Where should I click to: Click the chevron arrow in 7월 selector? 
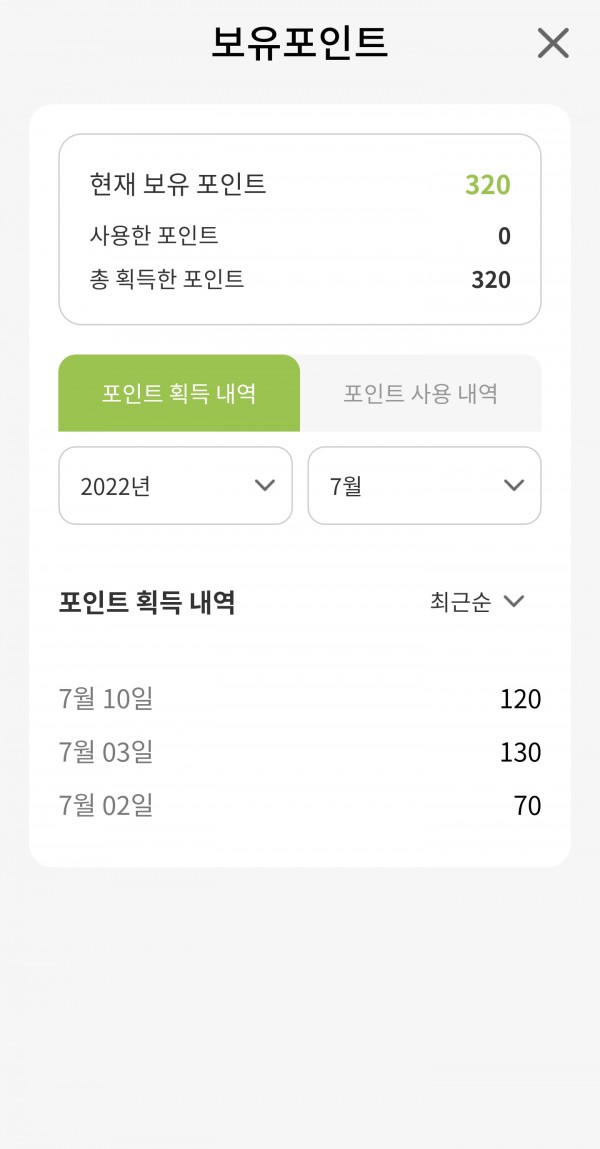click(514, 485)
